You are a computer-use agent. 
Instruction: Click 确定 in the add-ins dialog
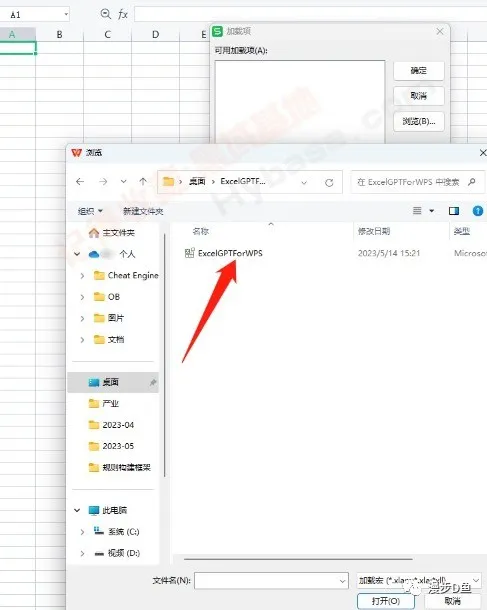point(419,71)
